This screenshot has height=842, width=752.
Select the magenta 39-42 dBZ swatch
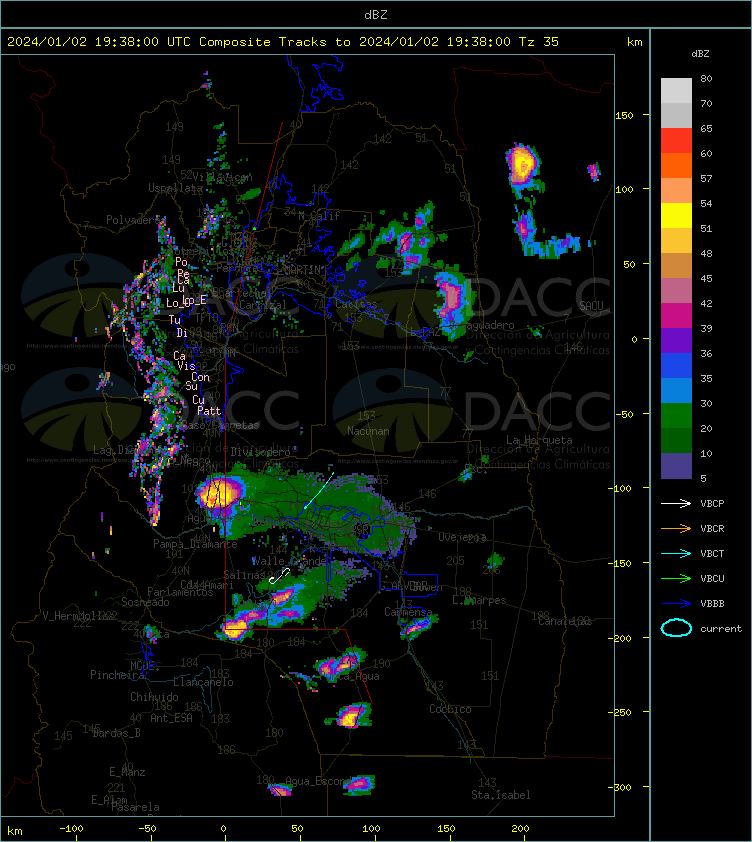click(x=676, y=315)
